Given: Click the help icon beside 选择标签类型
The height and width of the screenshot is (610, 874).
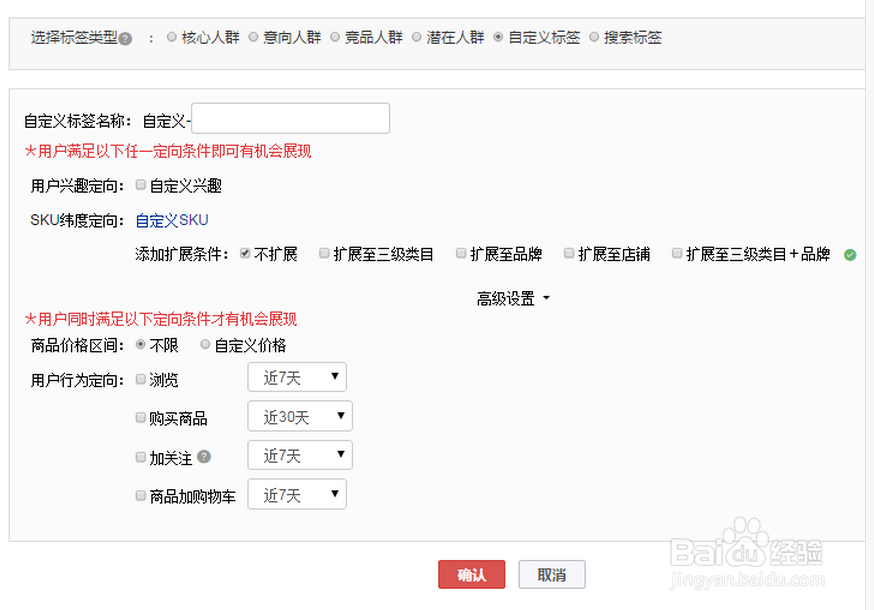Looking at the screenshot, I should point(124,37).
